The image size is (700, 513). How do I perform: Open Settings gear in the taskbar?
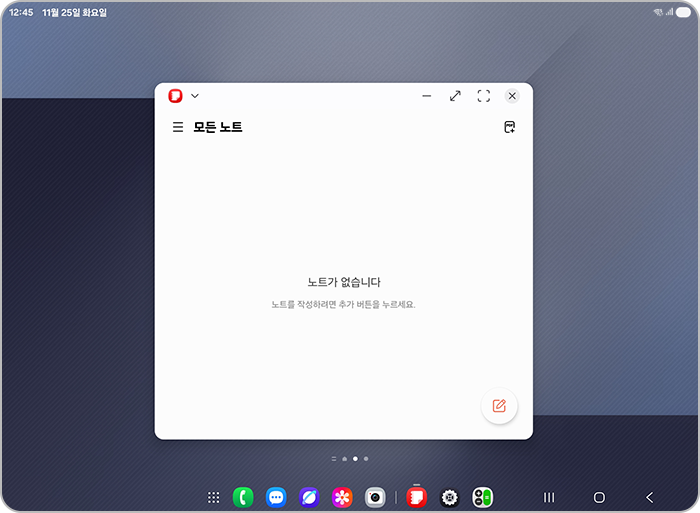click(x=450, y=497)
